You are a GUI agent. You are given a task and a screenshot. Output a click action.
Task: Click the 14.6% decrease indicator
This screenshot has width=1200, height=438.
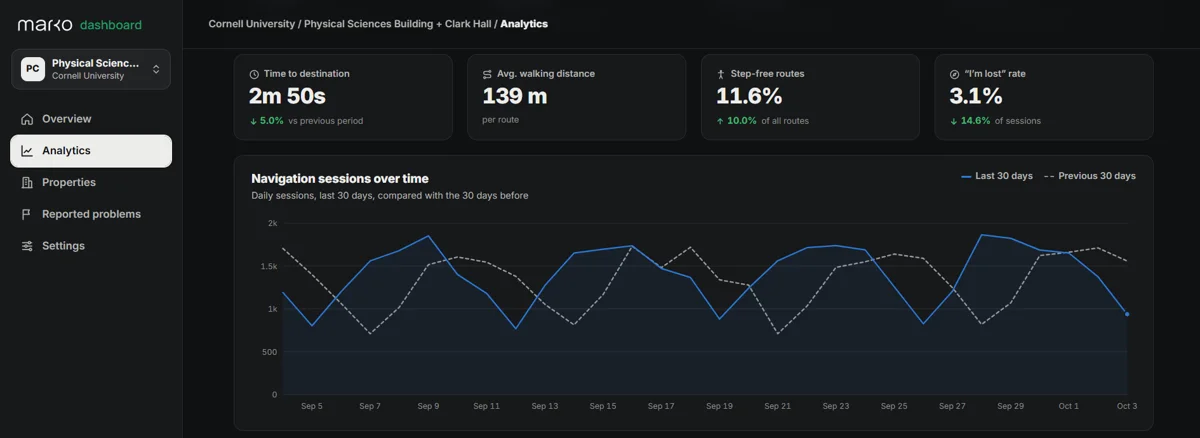click(x=970, y=121)
